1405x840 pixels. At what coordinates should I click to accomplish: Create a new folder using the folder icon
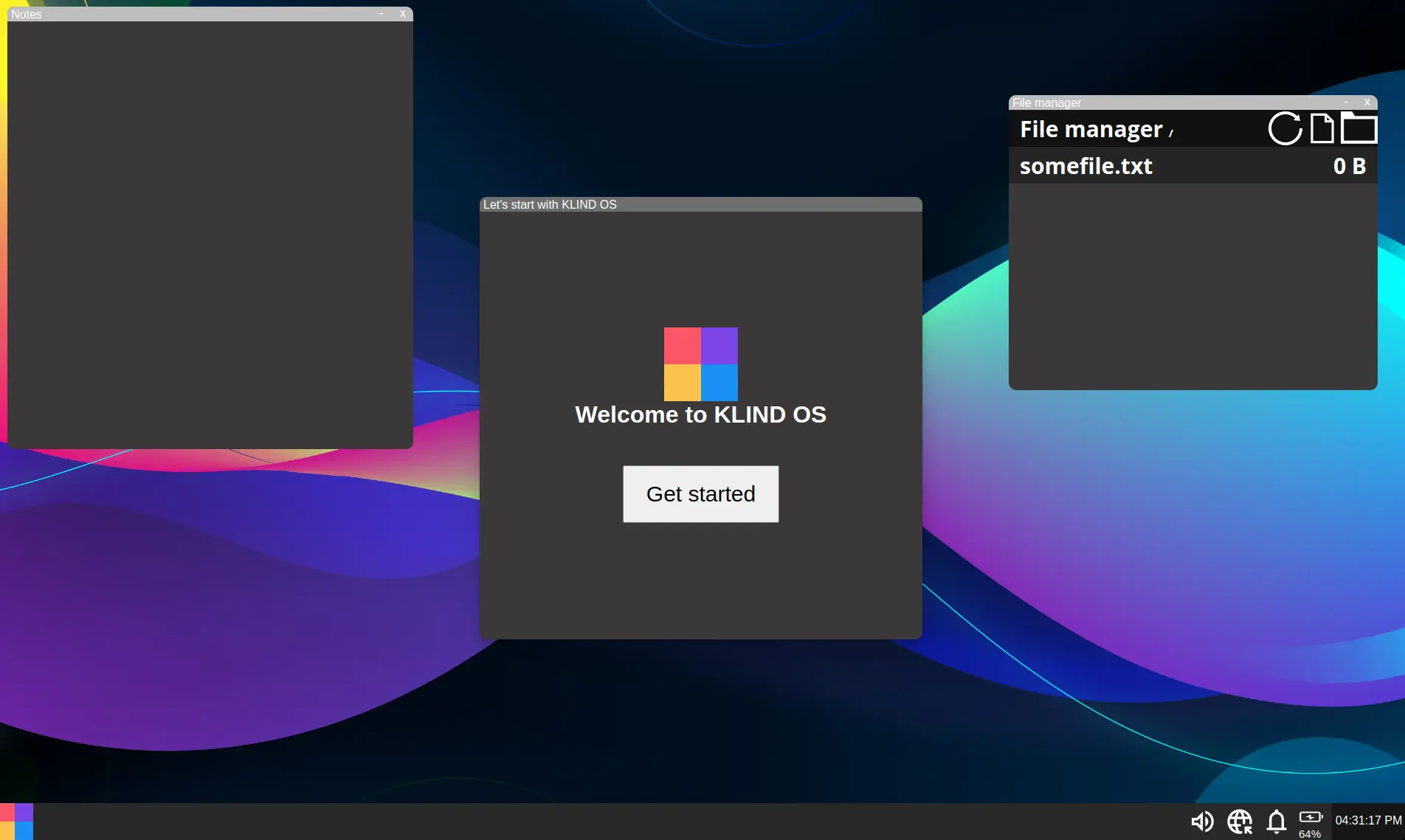point(1358,129)
